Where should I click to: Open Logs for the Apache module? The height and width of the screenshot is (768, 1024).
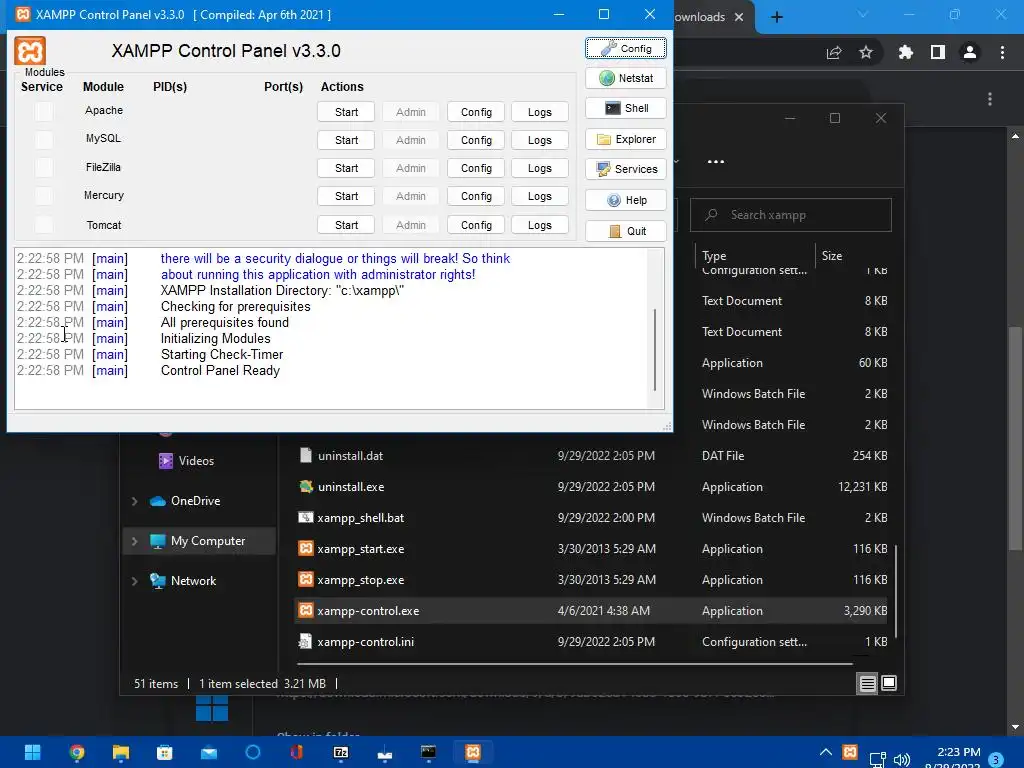point(539,112)
